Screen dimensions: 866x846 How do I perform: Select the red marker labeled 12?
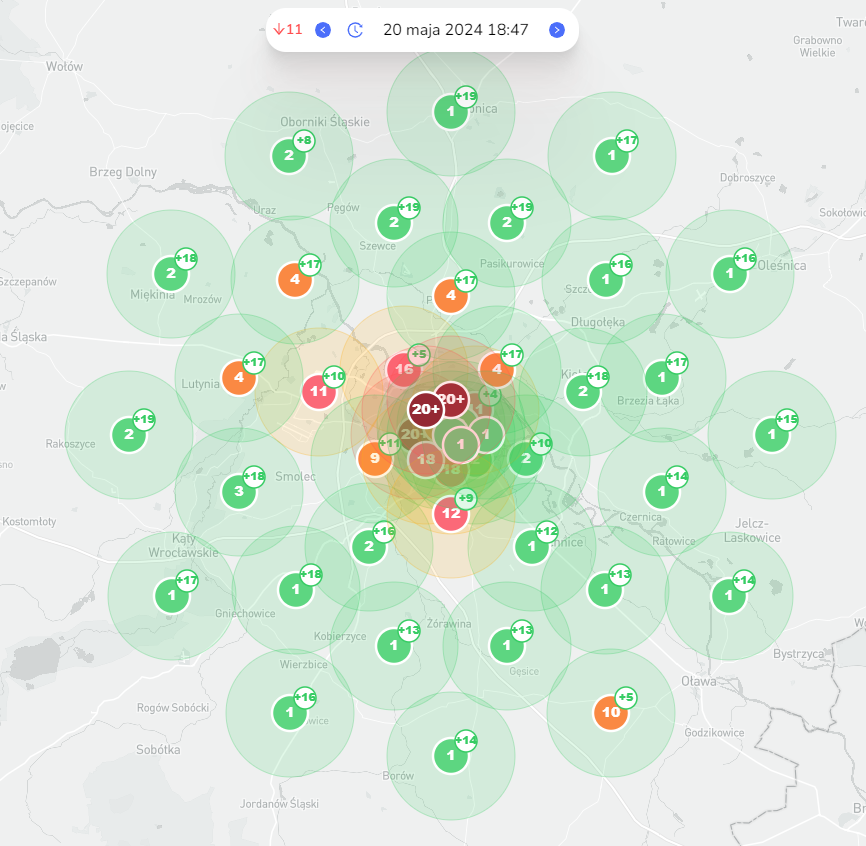[451, 514]
